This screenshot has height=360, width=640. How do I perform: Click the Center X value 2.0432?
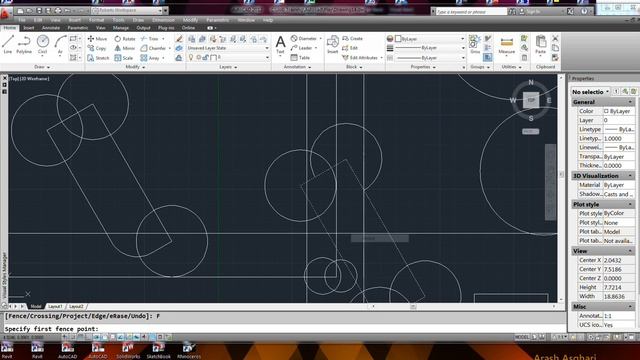[x=619, y=260]
